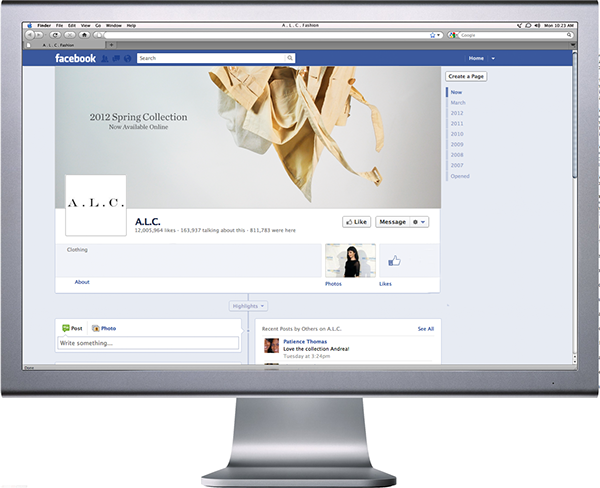Jump to 2007 on timeline
This screenshot has height=488, width=600.
[457, 165]
